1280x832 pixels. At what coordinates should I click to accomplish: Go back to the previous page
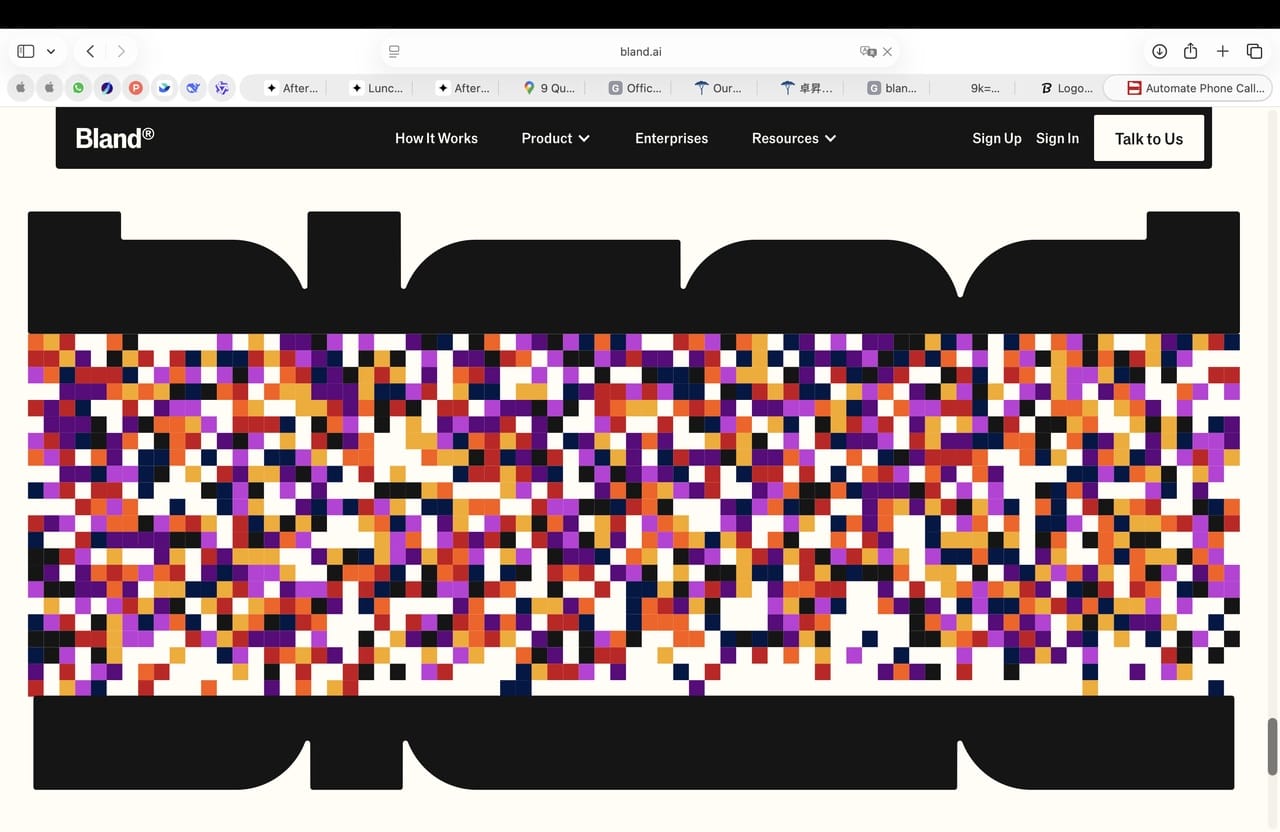[x=90, y=51]
